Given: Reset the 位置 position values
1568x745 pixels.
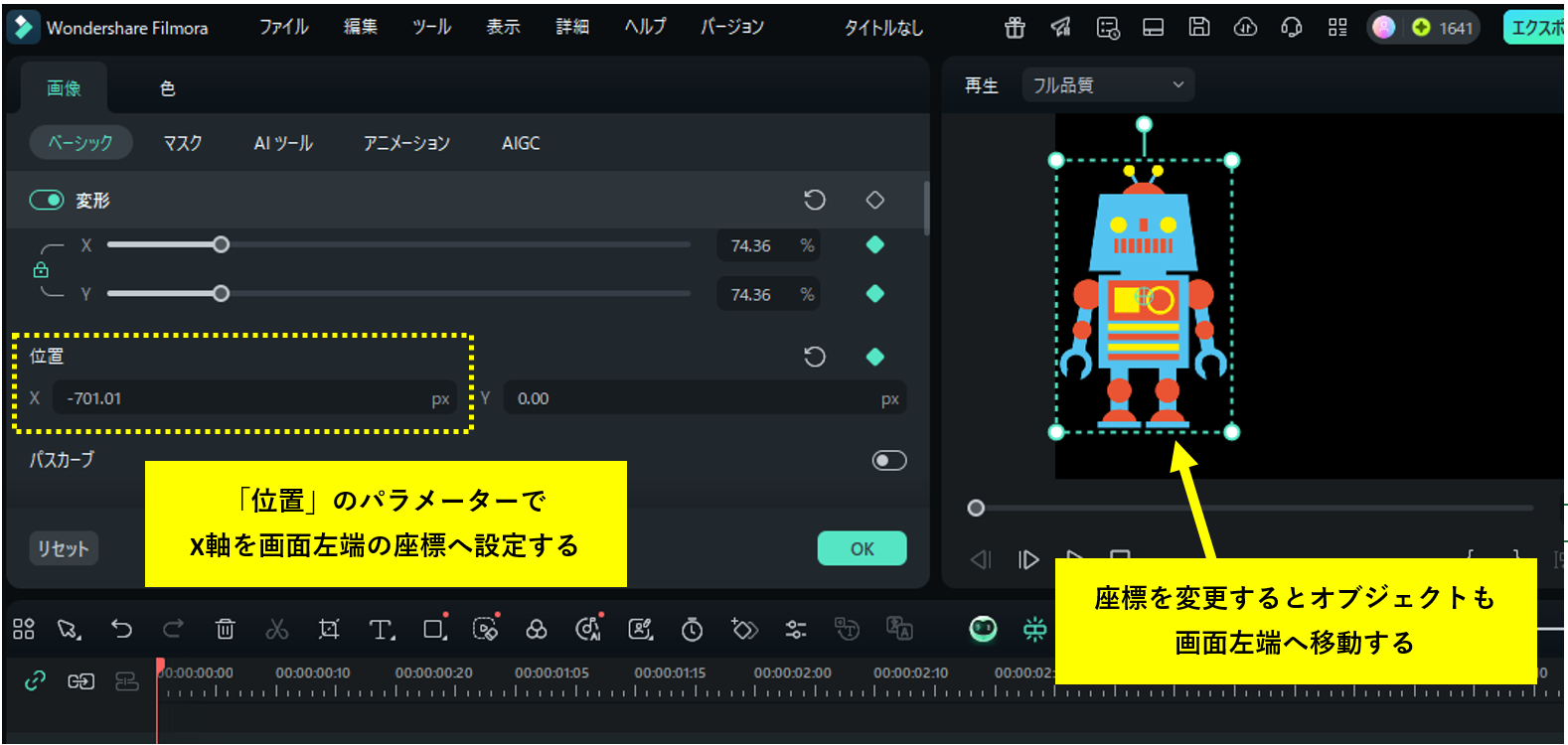Looking at the screenshot, I should [815, 357].
